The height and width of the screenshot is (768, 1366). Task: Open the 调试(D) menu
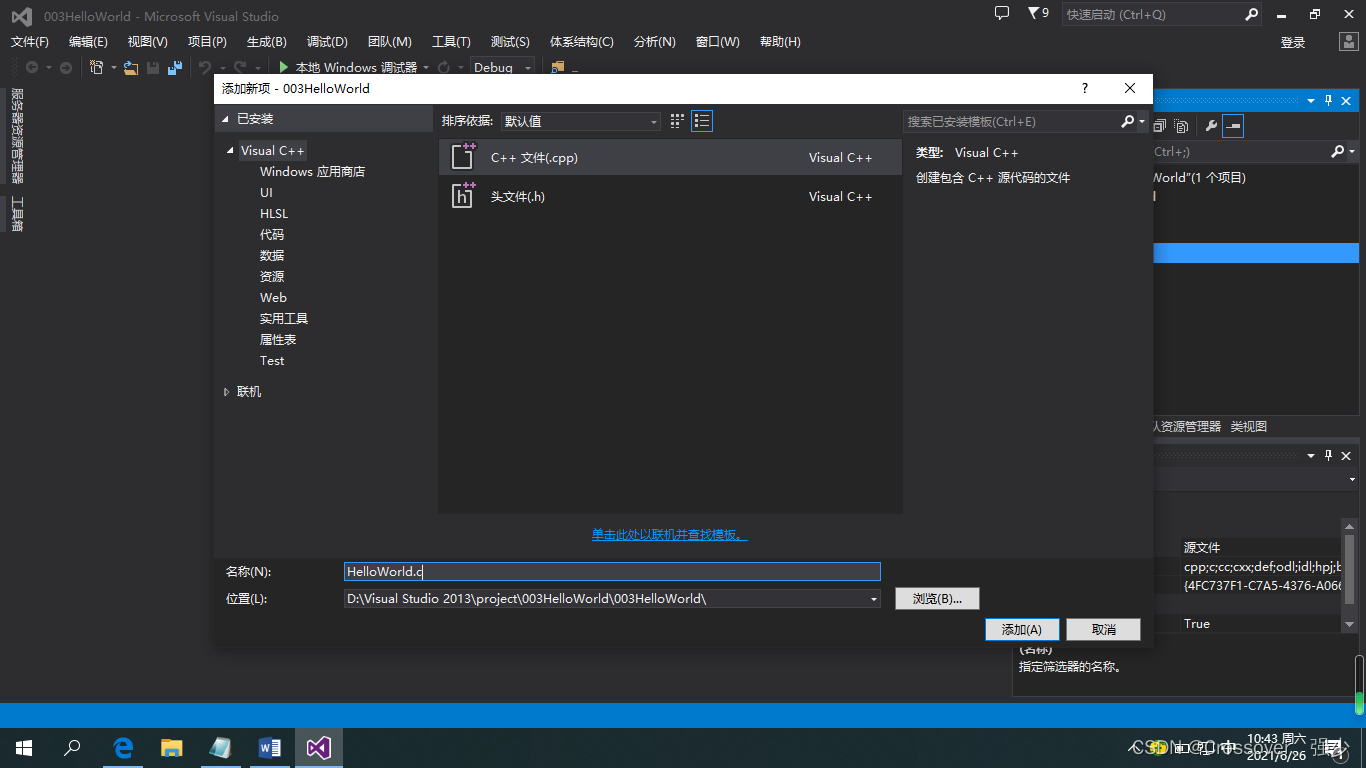tap(327, 42)
